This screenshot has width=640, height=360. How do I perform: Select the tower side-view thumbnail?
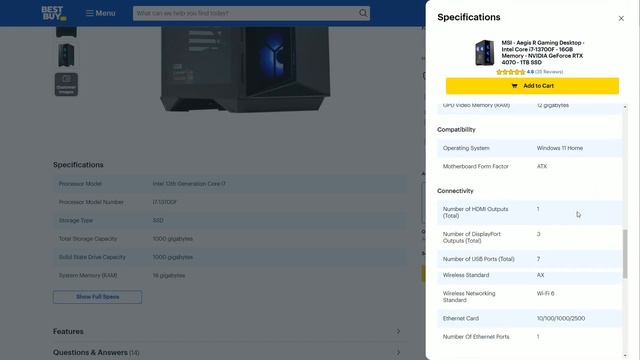point(66,55)
